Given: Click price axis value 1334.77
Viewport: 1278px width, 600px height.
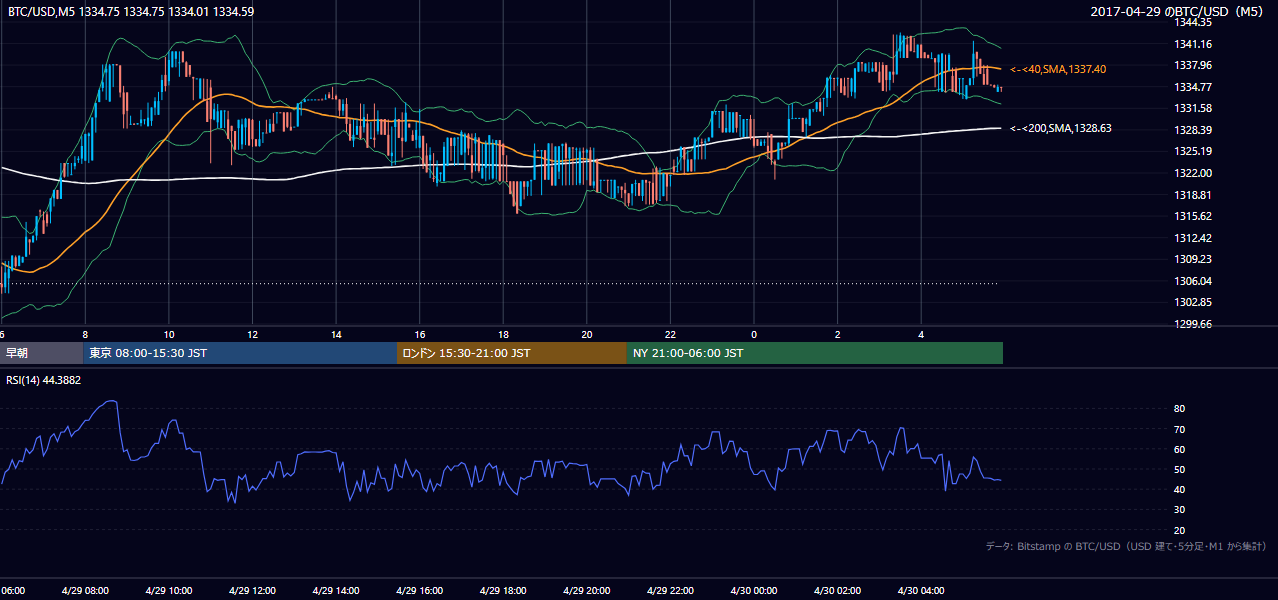Looking at the screenshot, I should pos(1194,87).
